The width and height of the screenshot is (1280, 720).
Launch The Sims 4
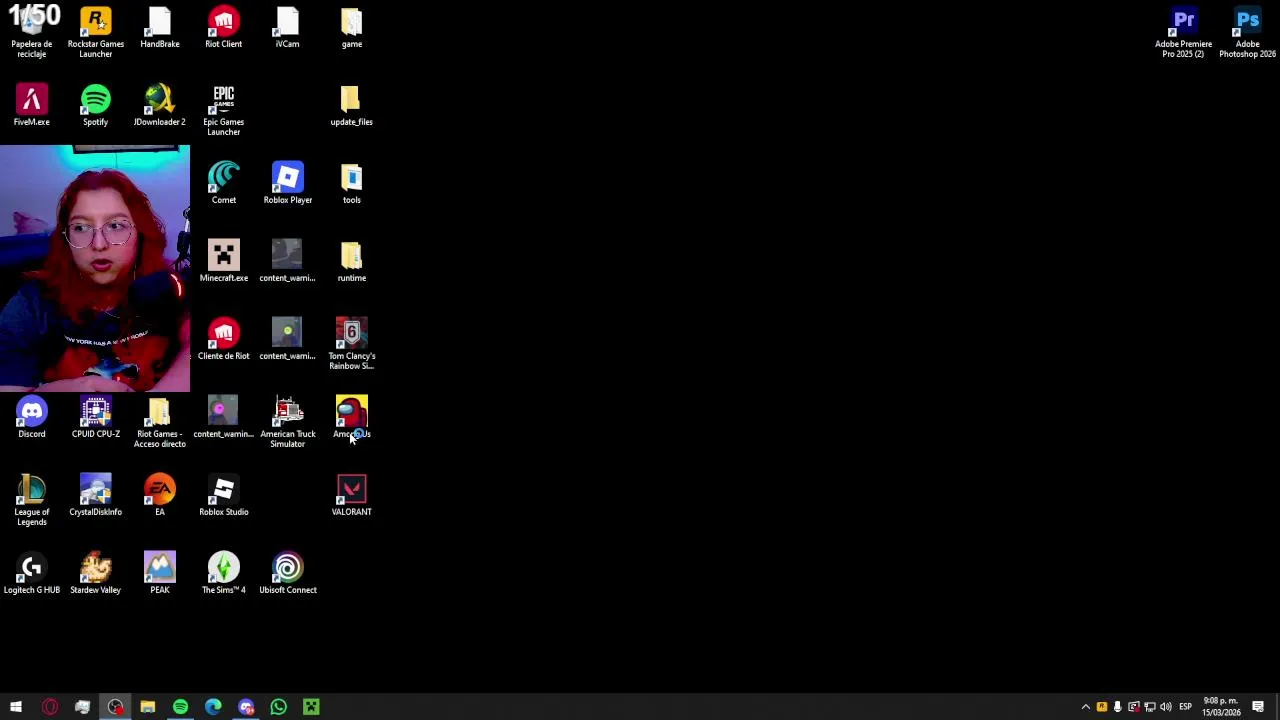[x=224, y=574]
